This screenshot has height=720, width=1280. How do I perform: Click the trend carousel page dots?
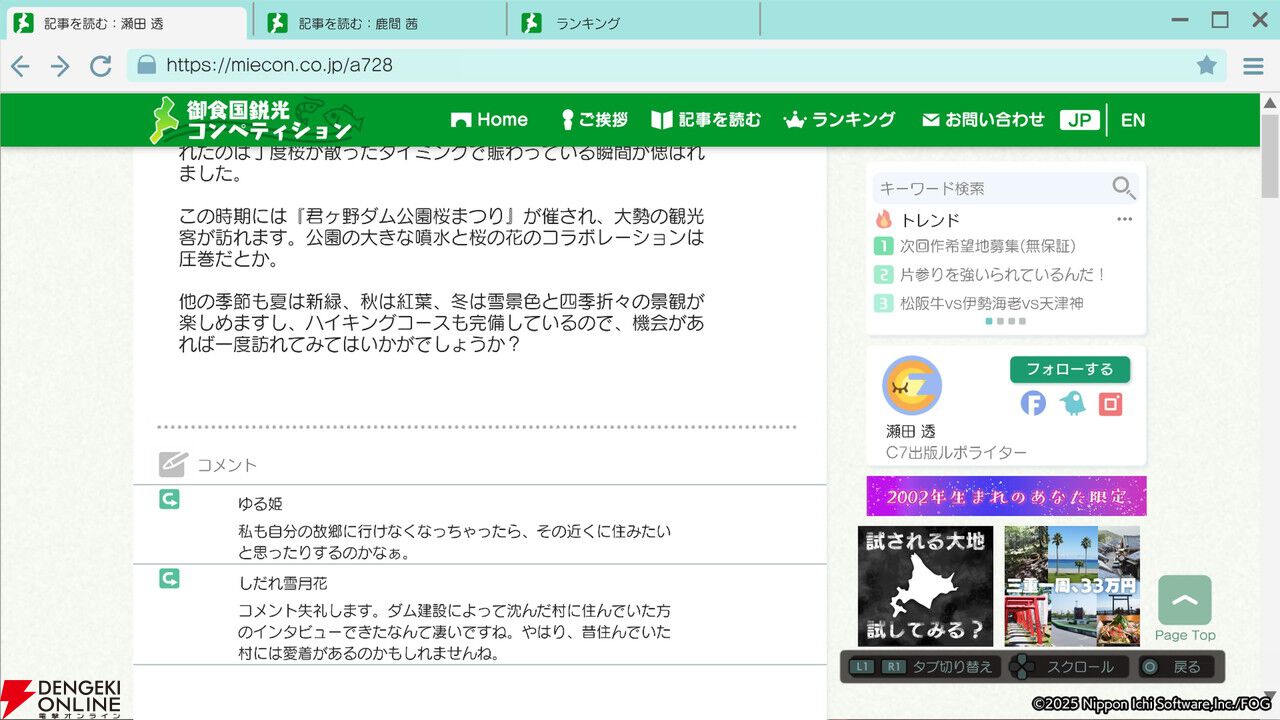point(1005,322)
